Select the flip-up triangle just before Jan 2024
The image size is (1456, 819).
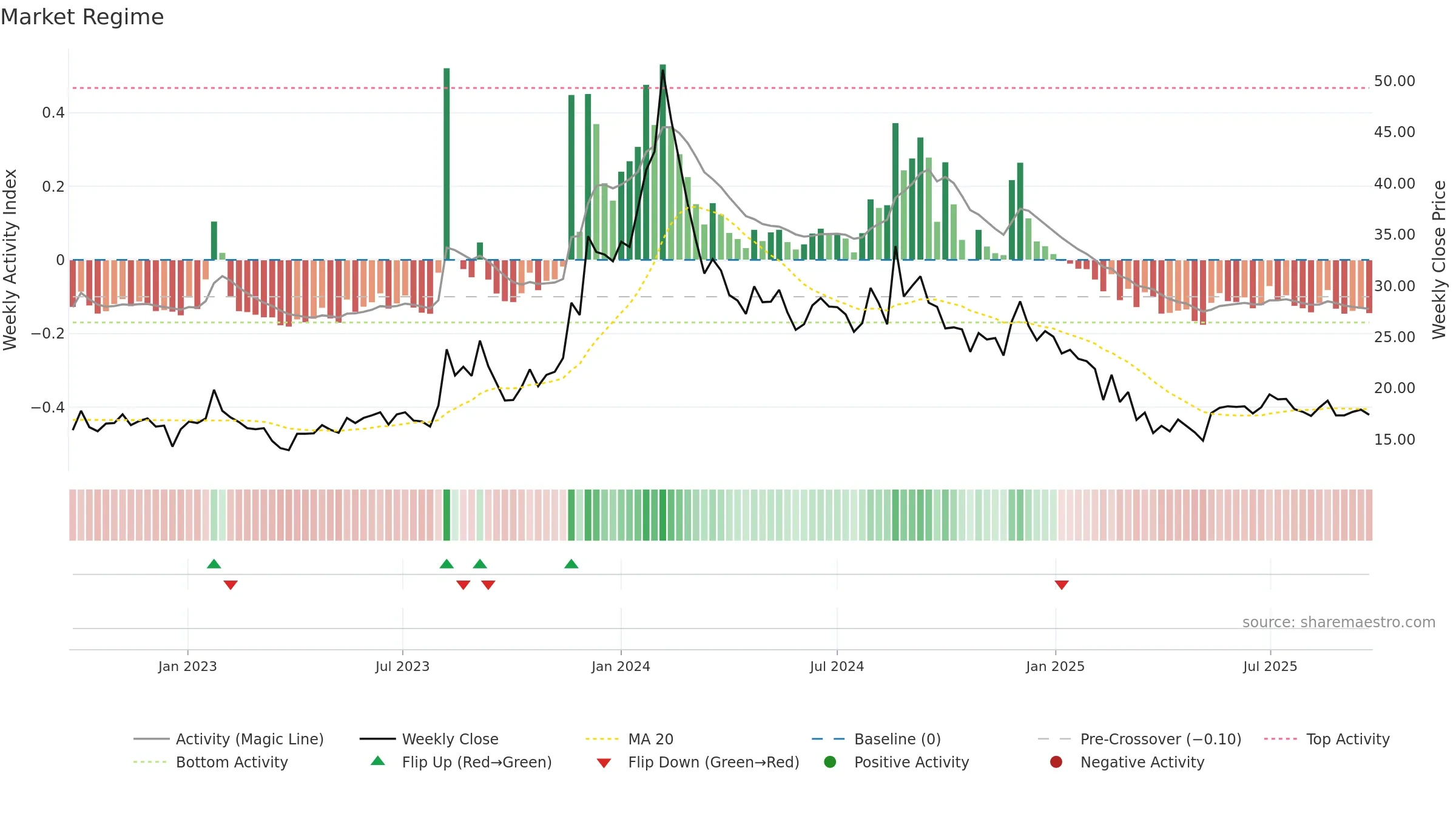click(571, 564)
